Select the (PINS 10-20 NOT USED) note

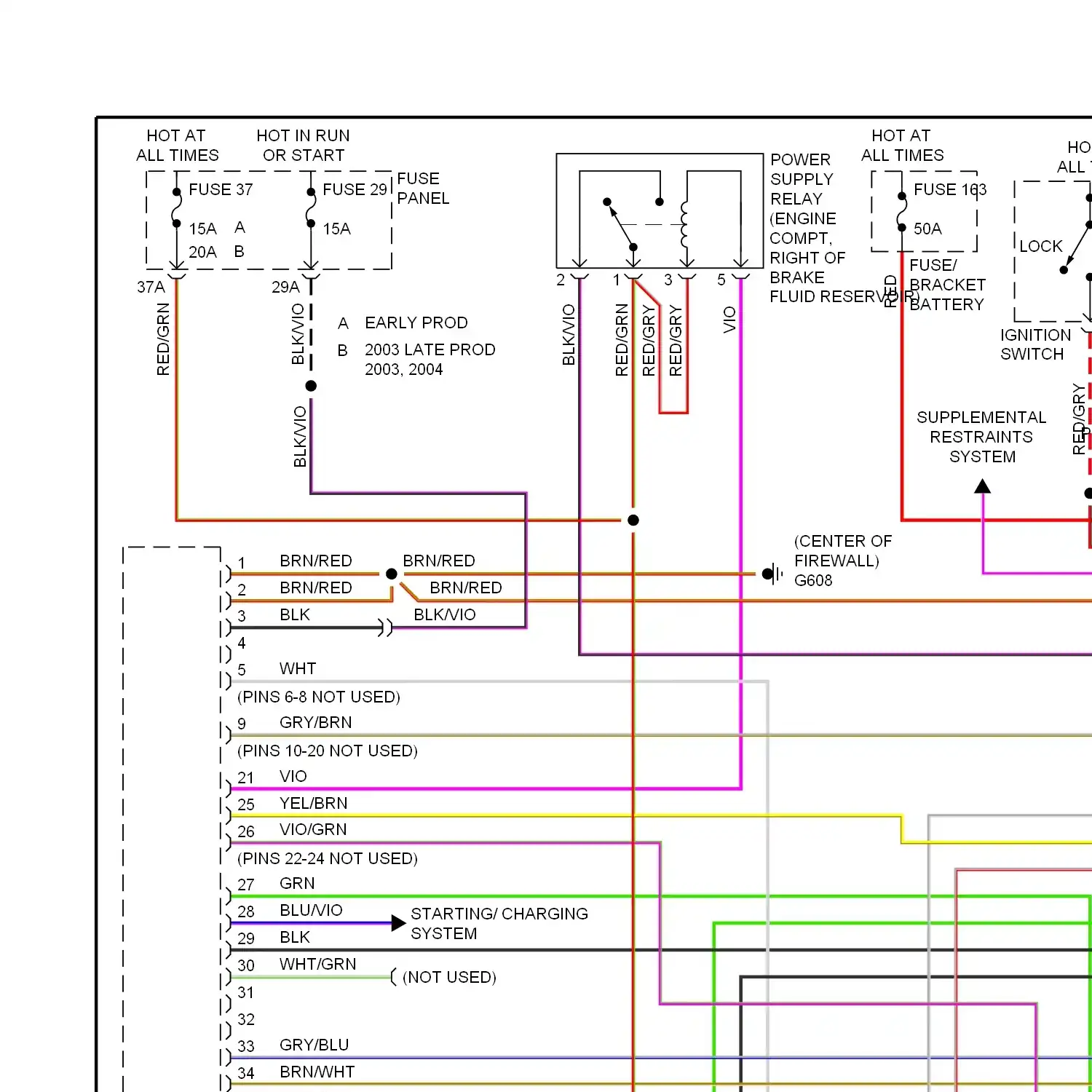[x=328, y=751]
